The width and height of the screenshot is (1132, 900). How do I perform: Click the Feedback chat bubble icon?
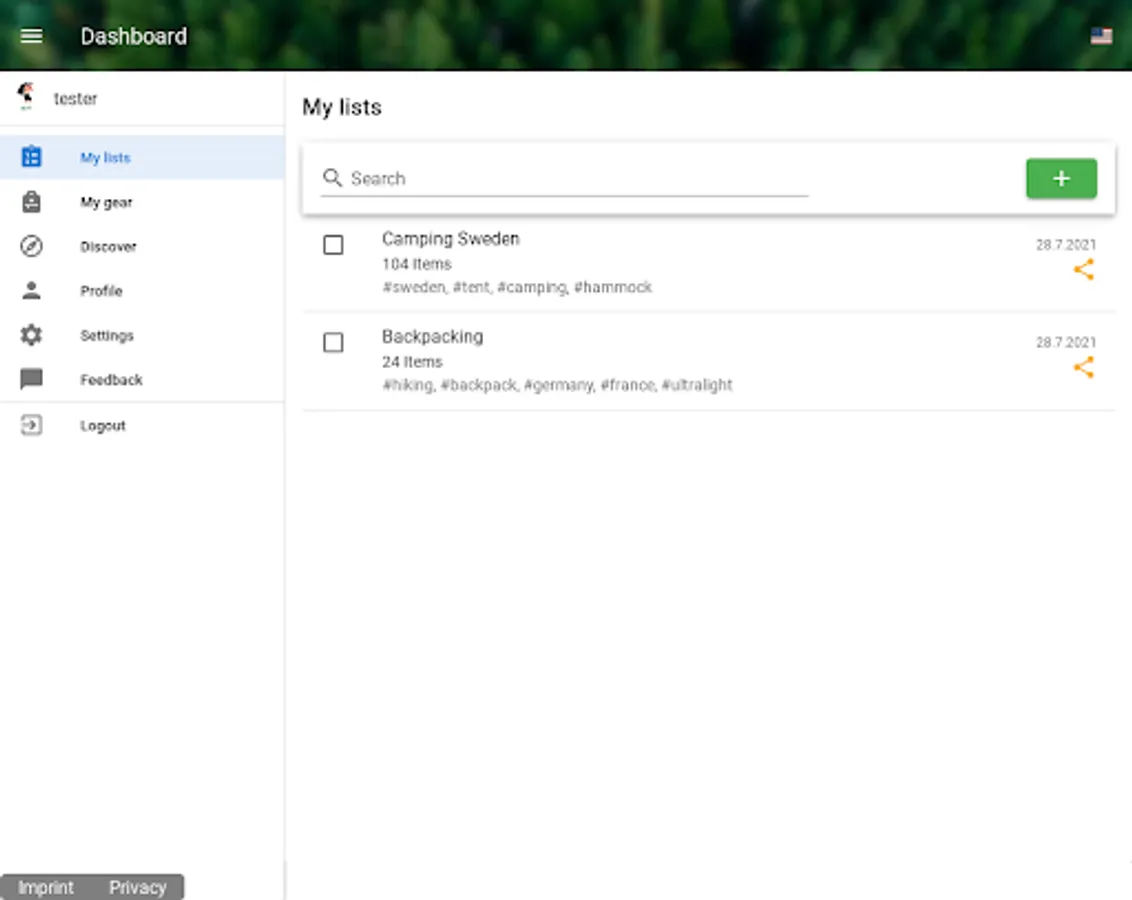pos(31,379)
